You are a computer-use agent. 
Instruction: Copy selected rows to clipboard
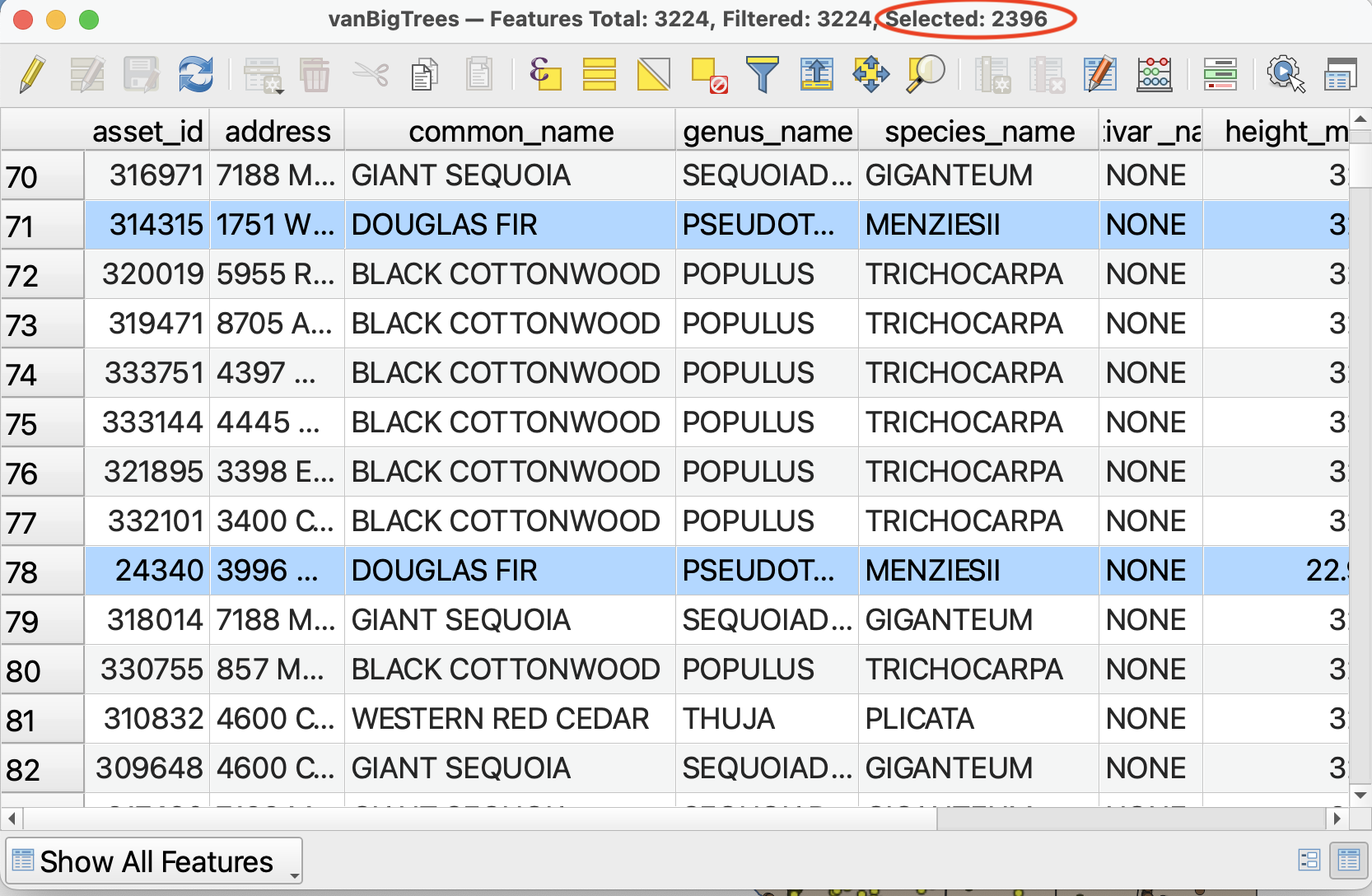pyautogui.click(x=424, y=74)
